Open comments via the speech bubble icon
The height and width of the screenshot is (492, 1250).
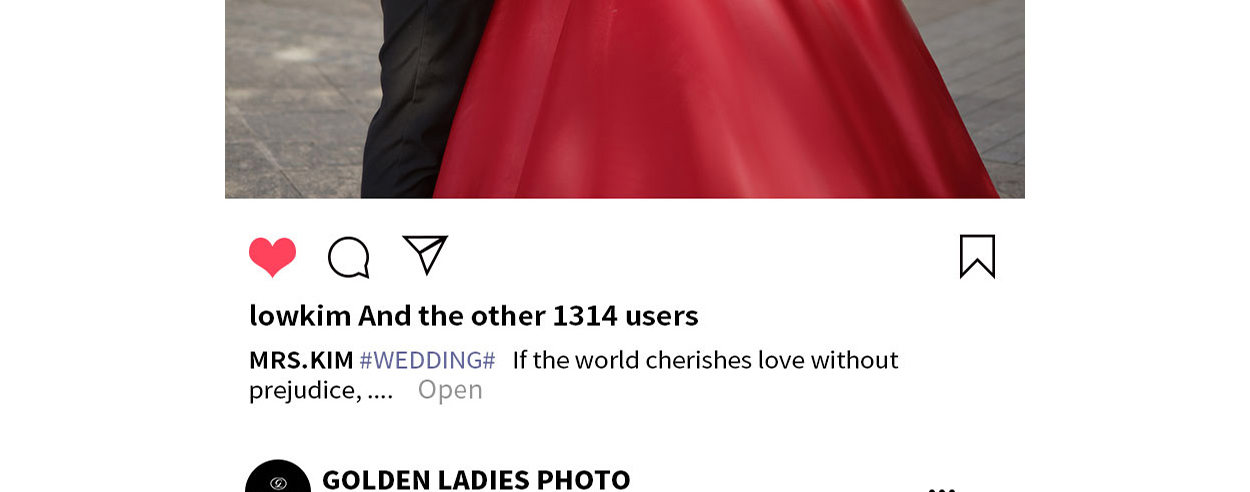[x=349, y=257]
